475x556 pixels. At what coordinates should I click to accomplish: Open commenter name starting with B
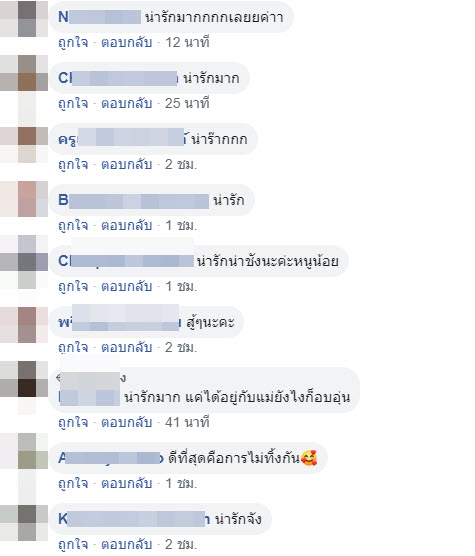[x=134, y=200]
